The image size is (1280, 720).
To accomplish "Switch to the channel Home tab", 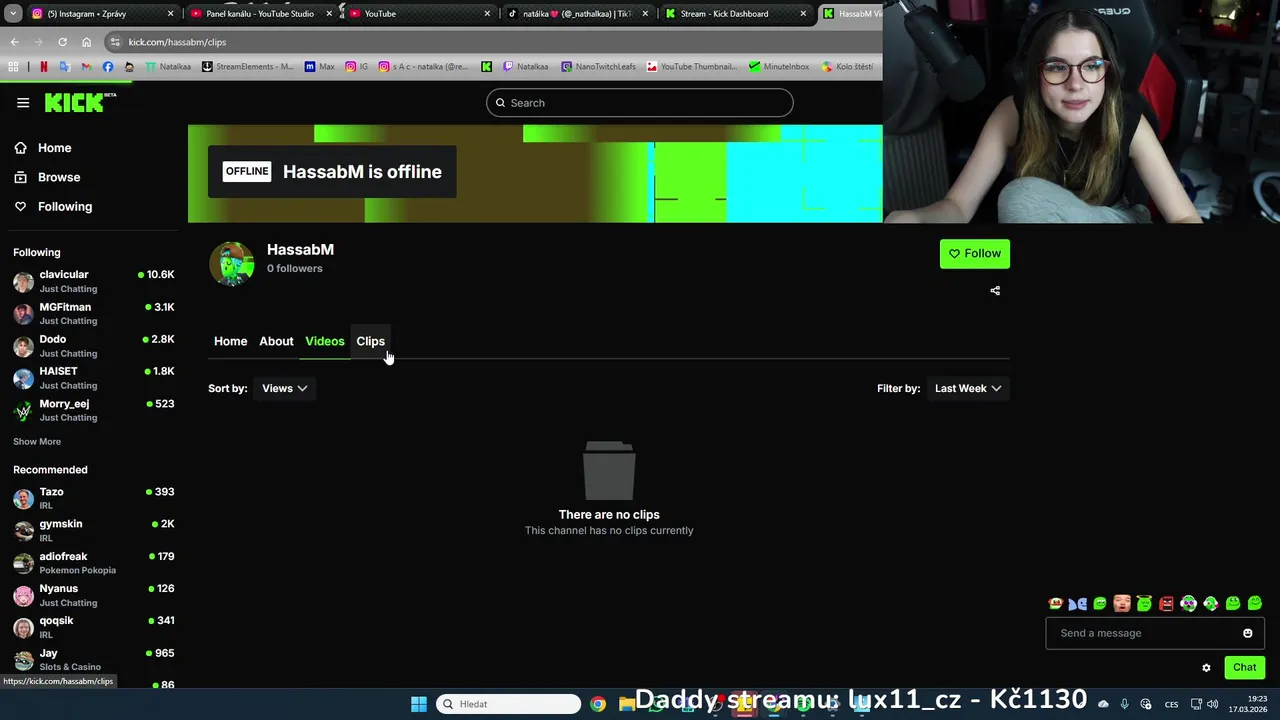I will (x=230, y=341).
